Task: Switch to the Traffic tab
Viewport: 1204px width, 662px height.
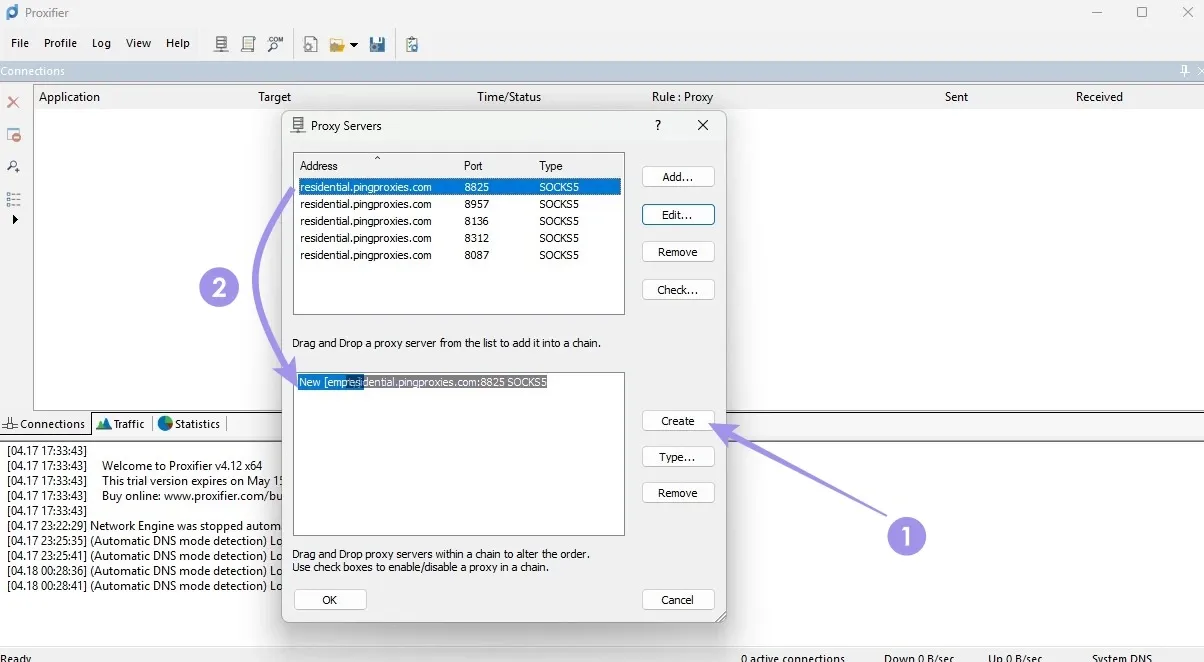Action: [121, 424]
